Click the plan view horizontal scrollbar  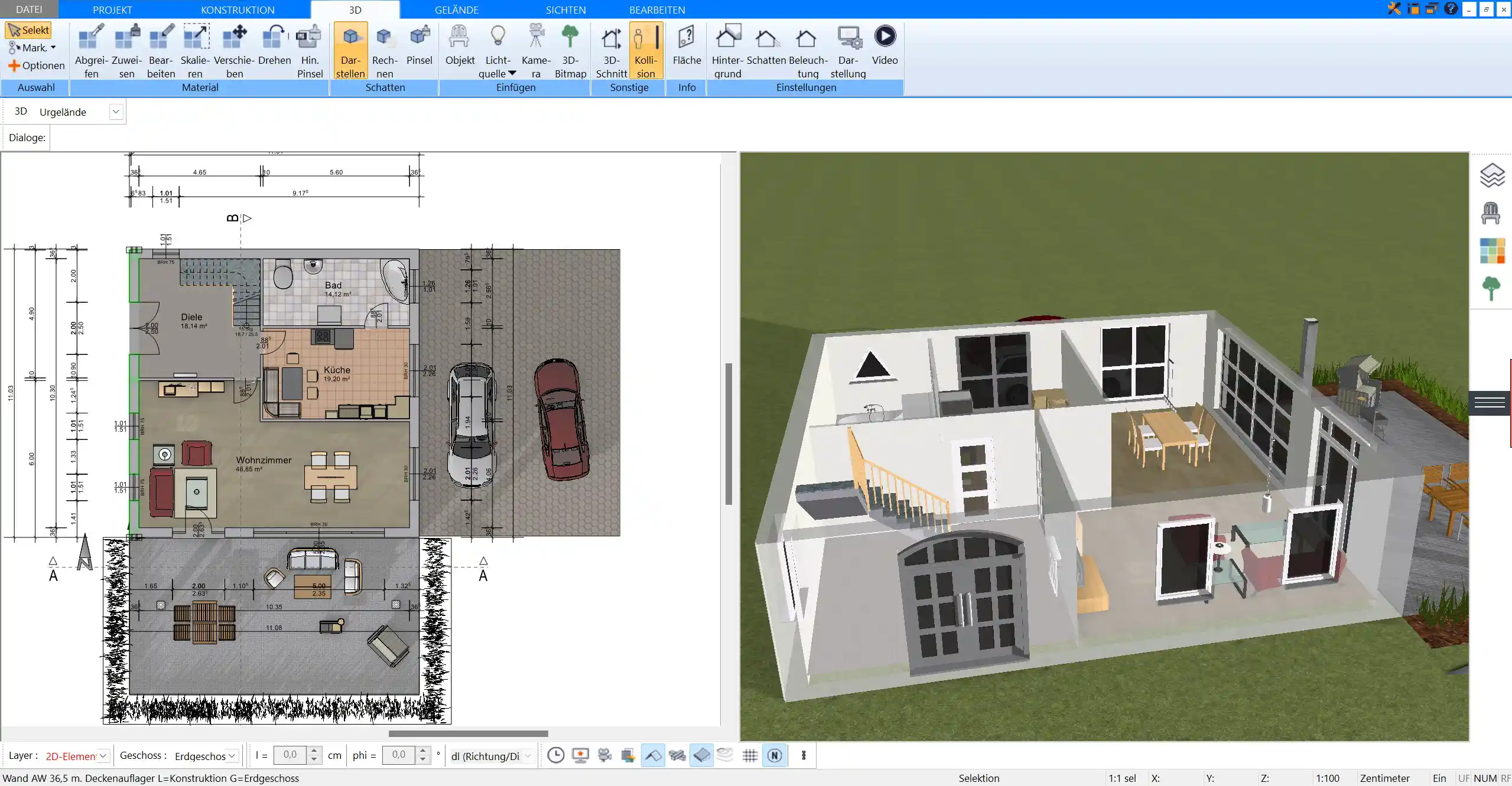tap(468, 733)
